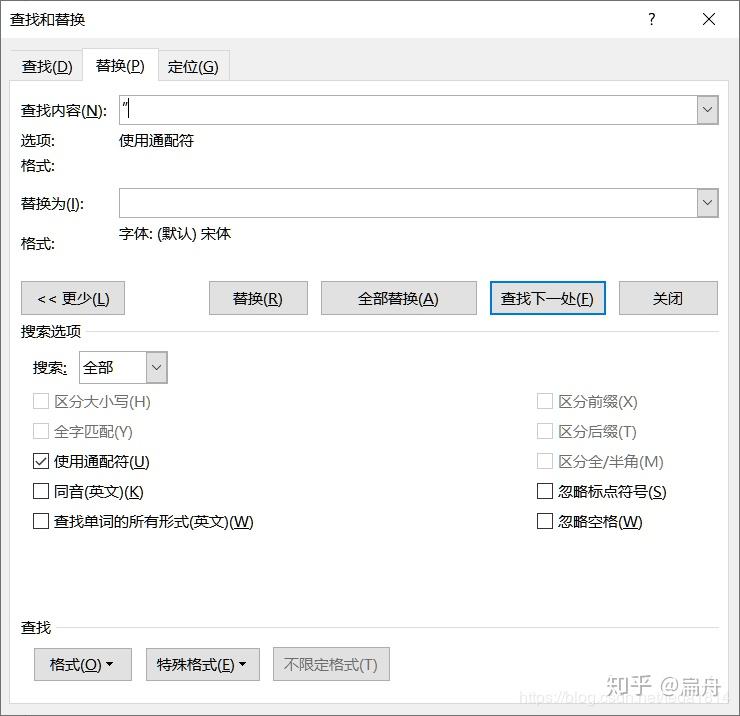
Task: Toggle the 区分后缀(T) checkbox
Action: click(545, 431)
